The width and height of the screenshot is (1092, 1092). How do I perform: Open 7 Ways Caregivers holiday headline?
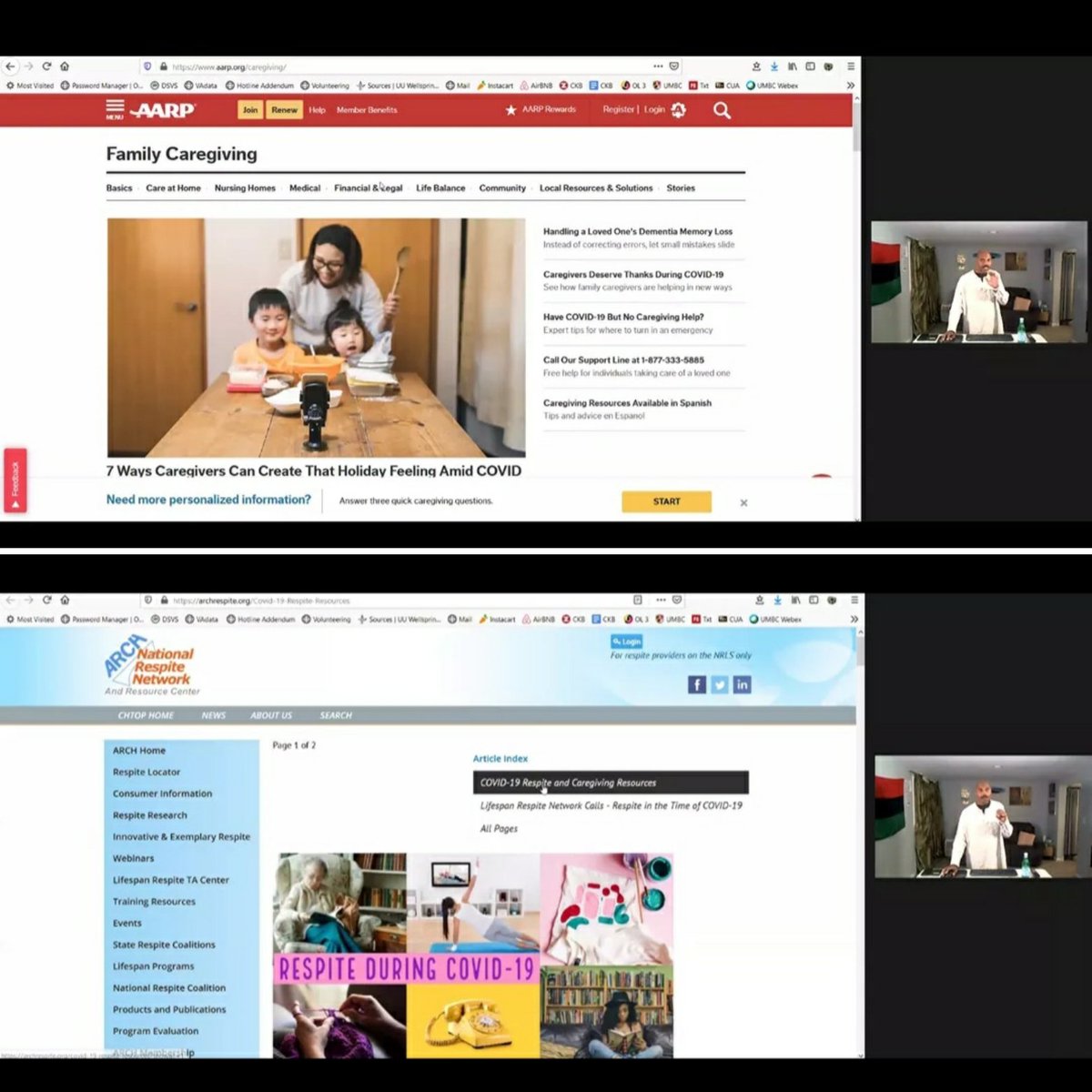coord(314,470)
